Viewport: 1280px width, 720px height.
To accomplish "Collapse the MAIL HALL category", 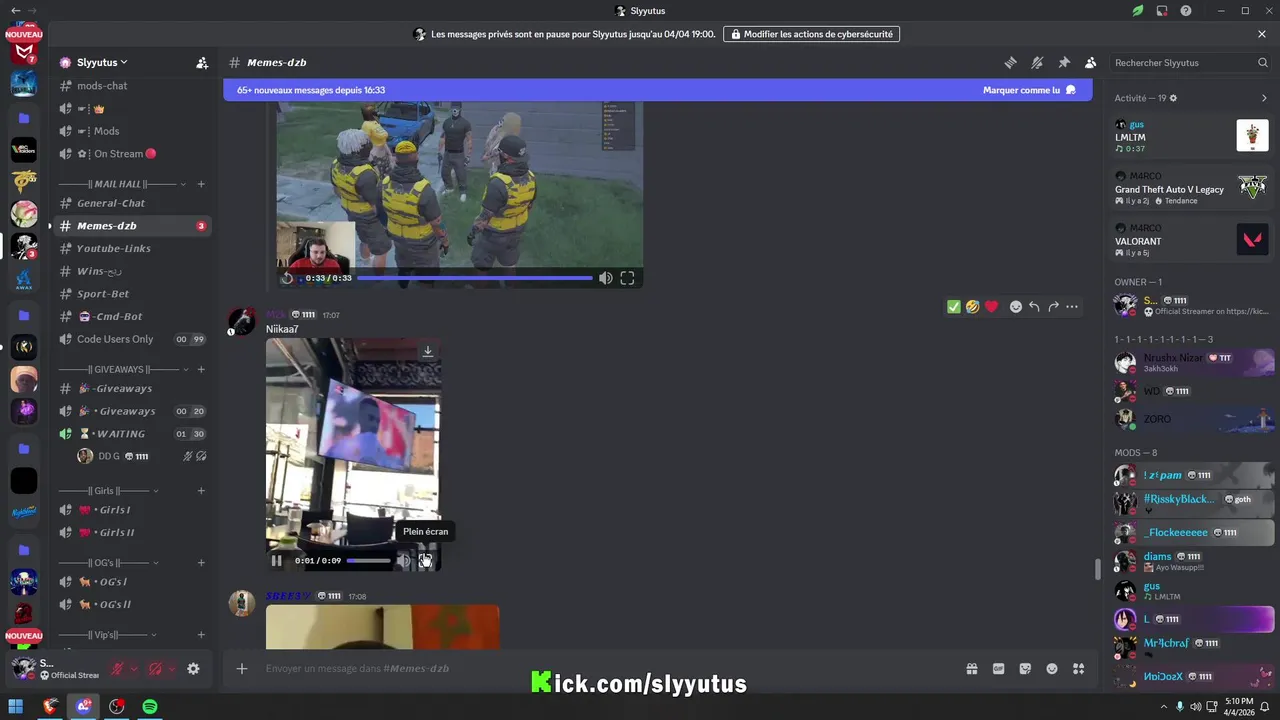I will [x=122, y=184].
